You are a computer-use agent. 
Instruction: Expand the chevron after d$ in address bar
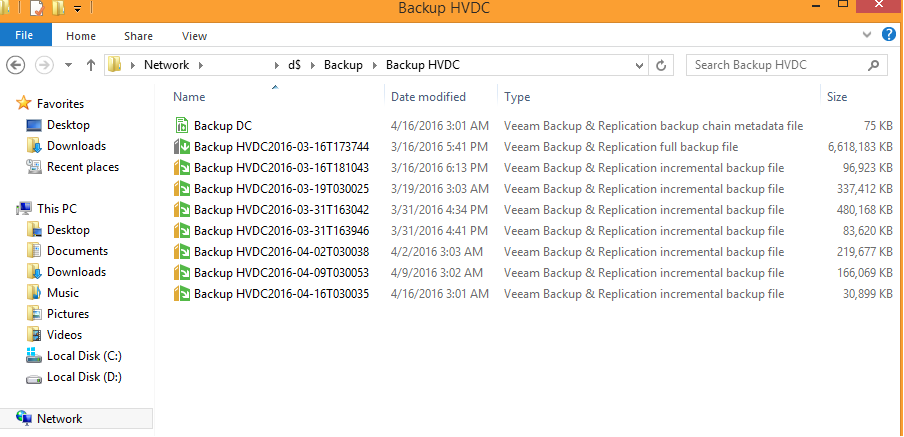(313, 65)
